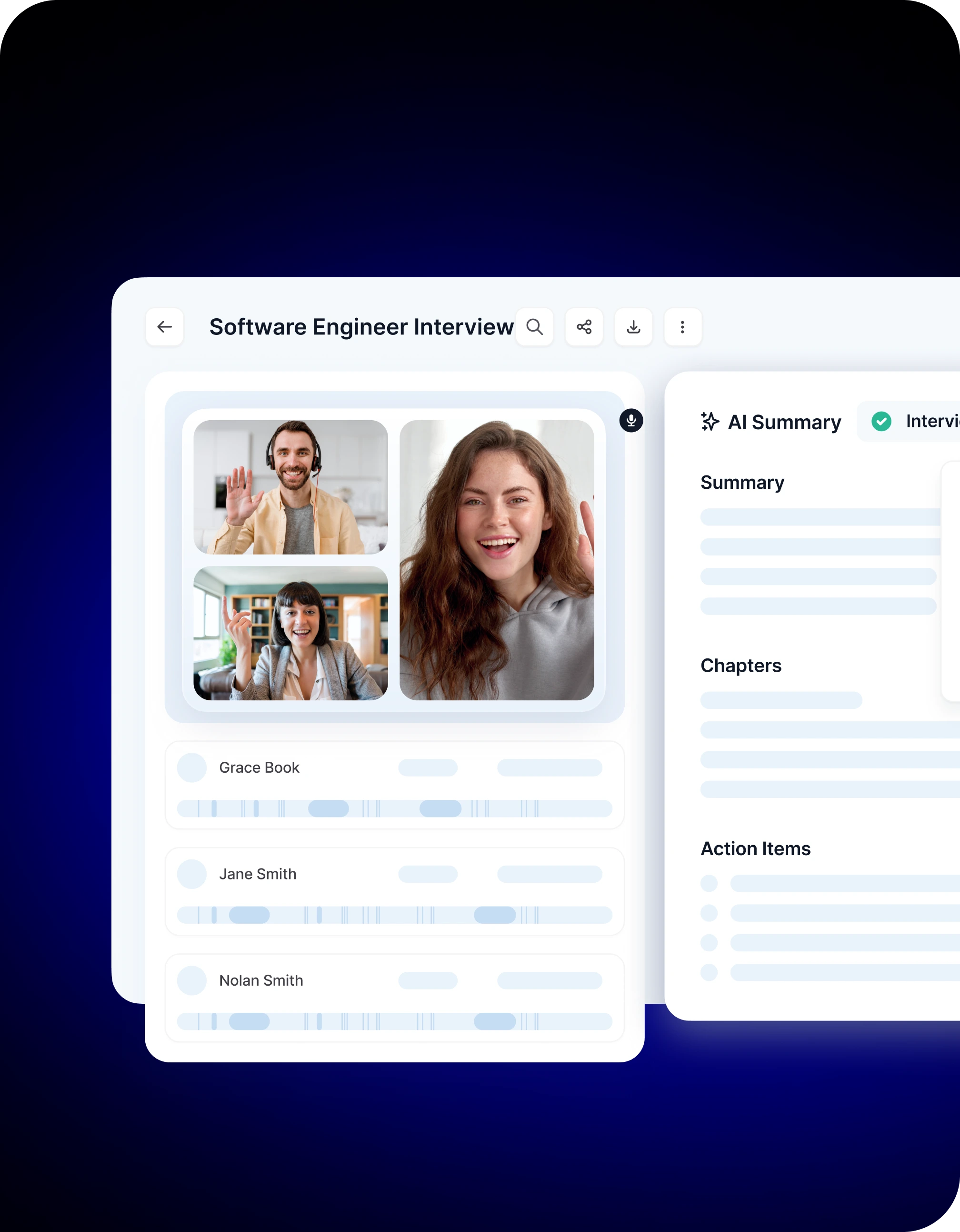This screenshot has width=960, height=1232.
Task: Seek within Grace Book's speaking timeline
Action: click(x=394, y=808)
